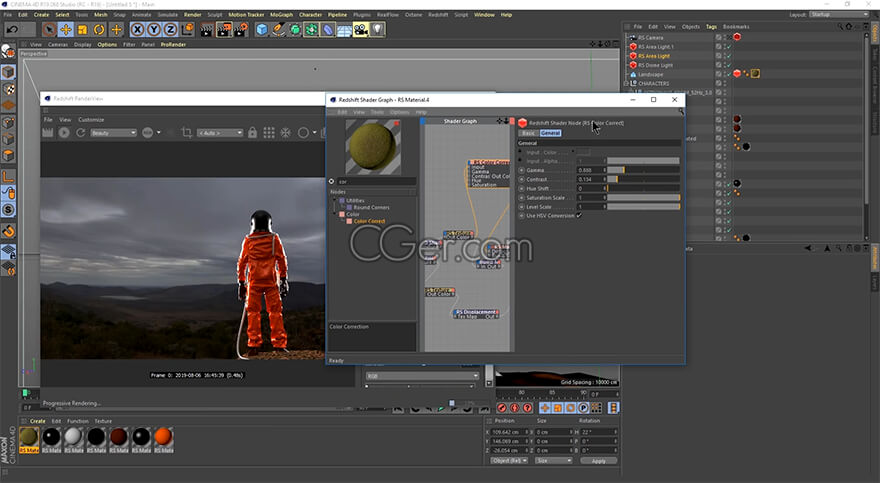Activate the Move tool
Viewport: 880px width, 483px height.
point(66,29)
